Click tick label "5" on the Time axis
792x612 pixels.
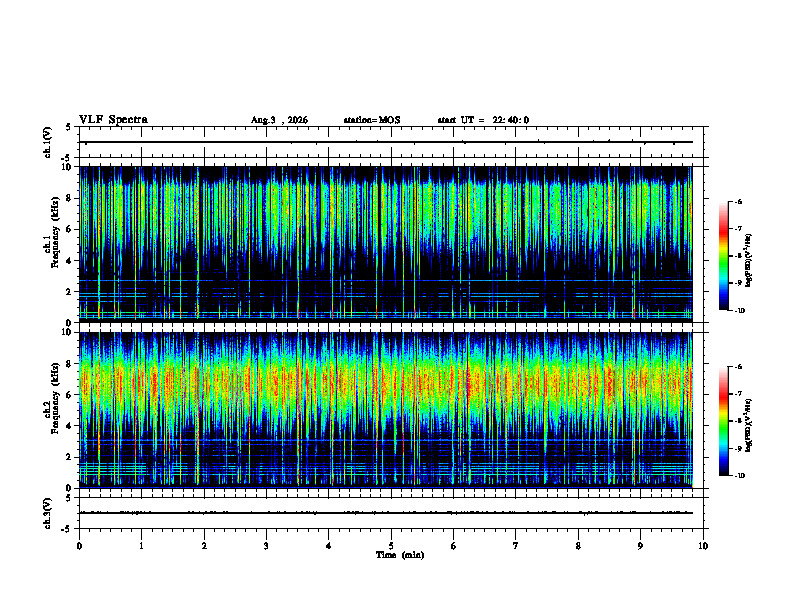tap(391, 546)
